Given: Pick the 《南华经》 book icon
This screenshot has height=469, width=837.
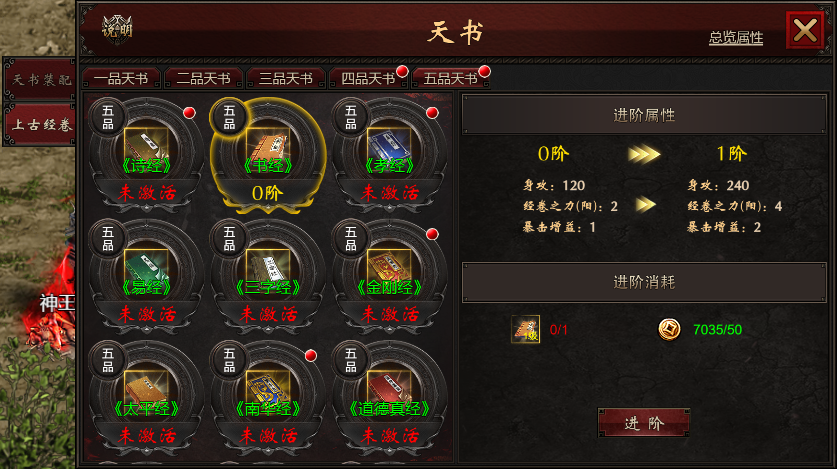Looking at the screenshot, I should click(267, 387).
